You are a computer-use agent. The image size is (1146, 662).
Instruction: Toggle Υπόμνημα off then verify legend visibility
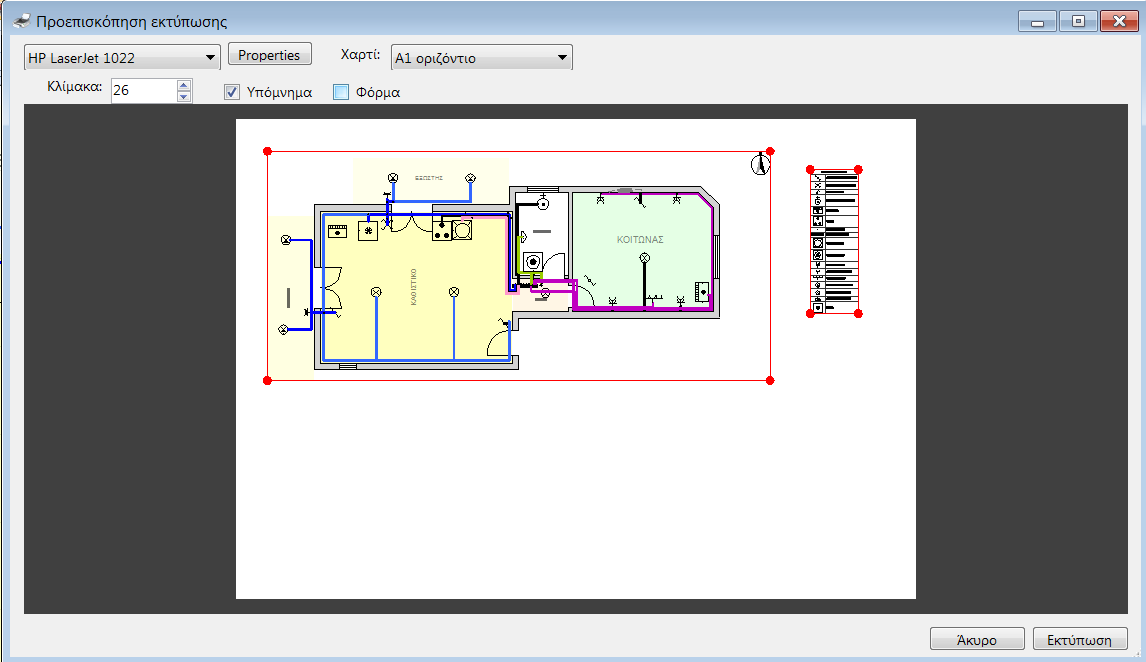coord(231,91)
